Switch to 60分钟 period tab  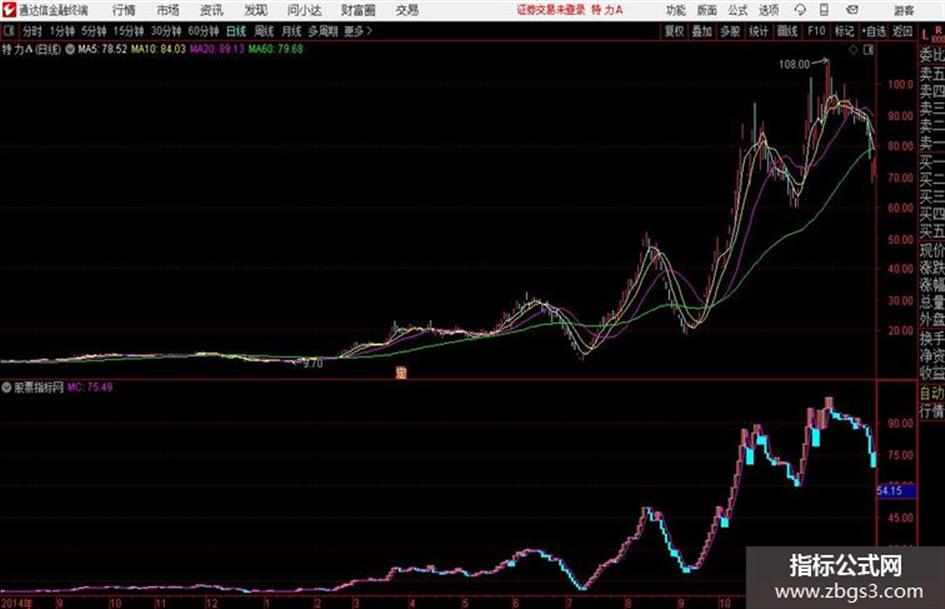coord(203,31)
